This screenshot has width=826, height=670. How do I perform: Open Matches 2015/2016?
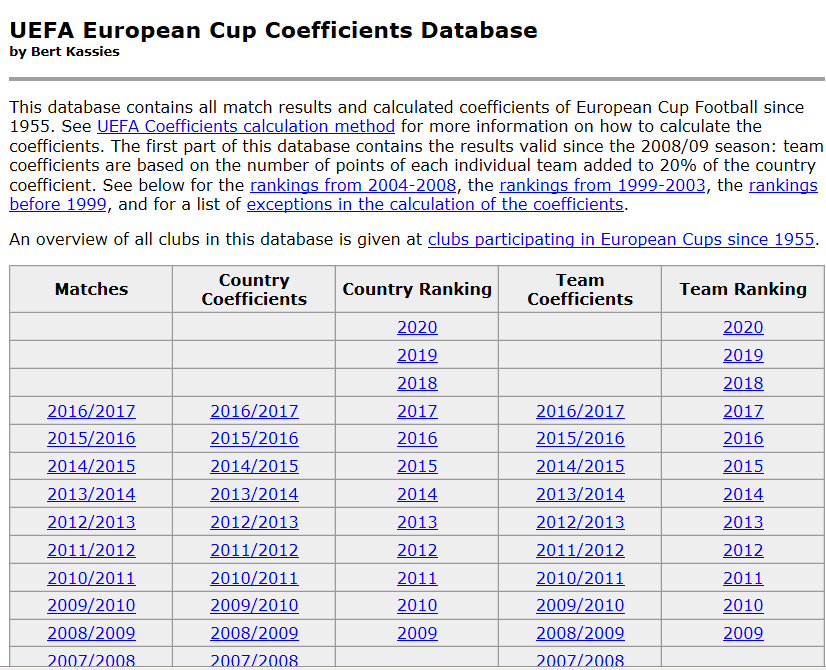tap(92, 438)
